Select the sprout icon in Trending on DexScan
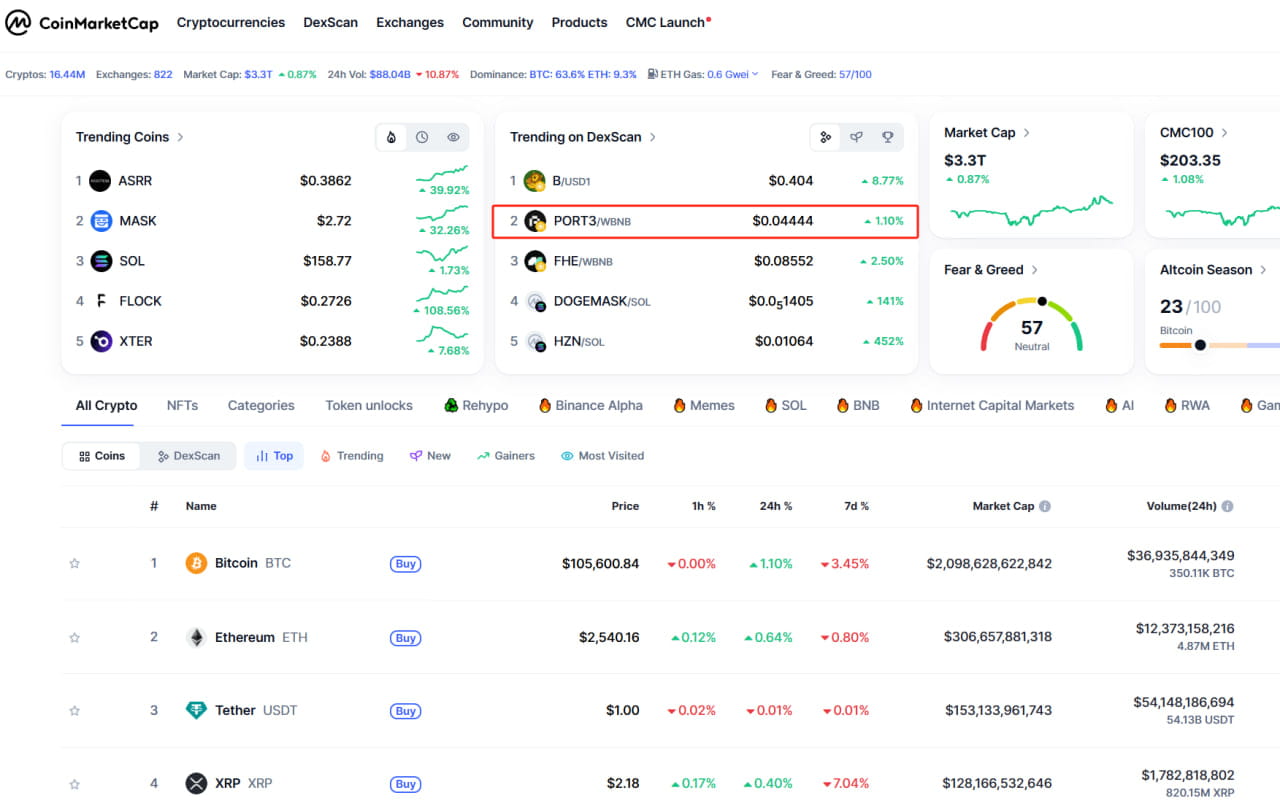This screenshot has height=809, width=1280. pyautogui.click(x=856, y=137)
